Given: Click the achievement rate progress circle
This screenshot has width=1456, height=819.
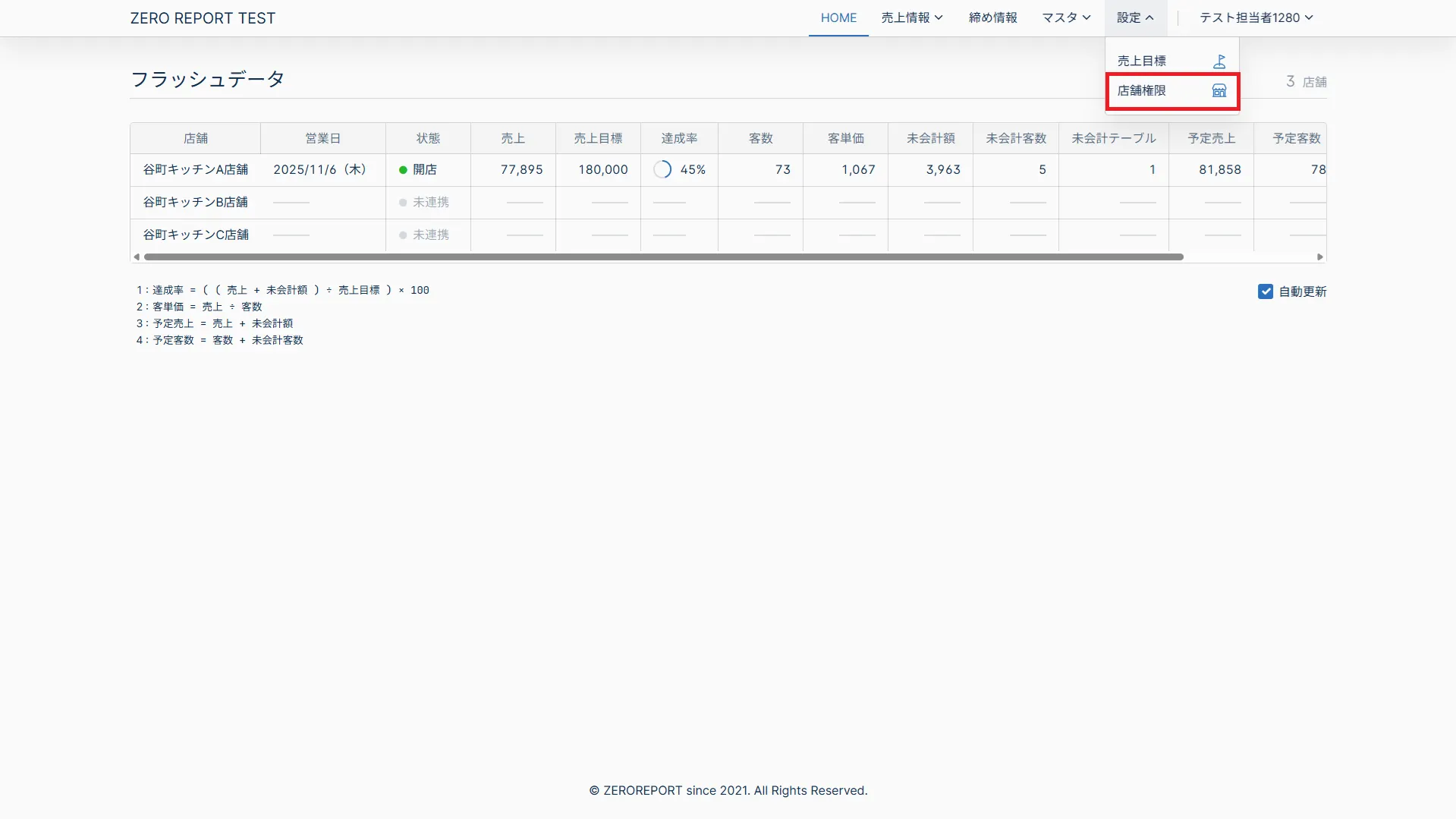Looking at the screenshot, I should (x=662, y=170).
